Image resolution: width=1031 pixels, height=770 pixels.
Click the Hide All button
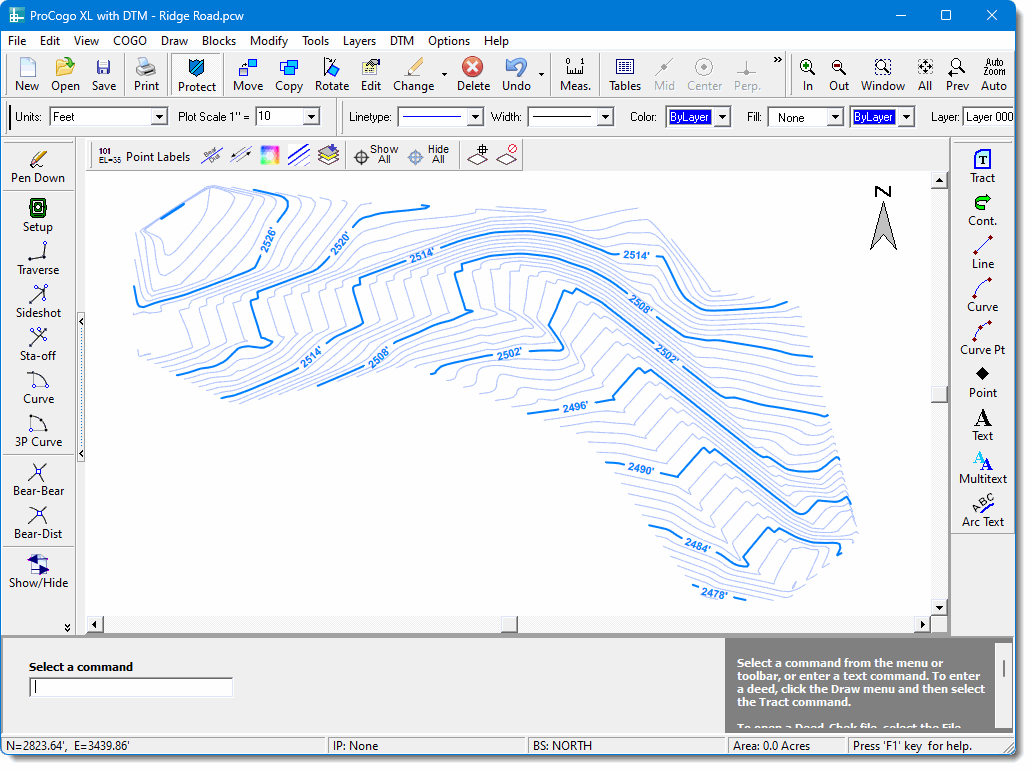point(429,155)
